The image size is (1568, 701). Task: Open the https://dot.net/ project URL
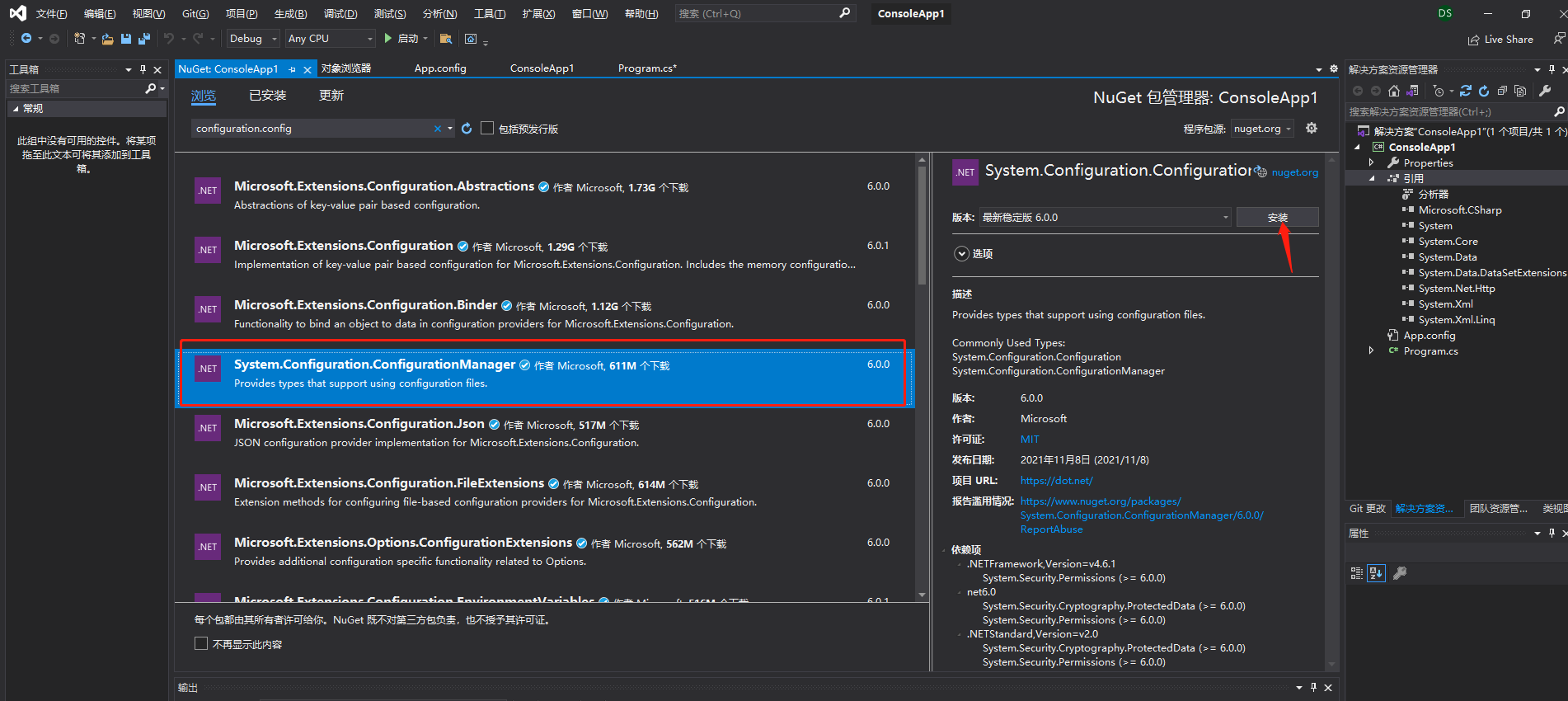pos(1057,481)
